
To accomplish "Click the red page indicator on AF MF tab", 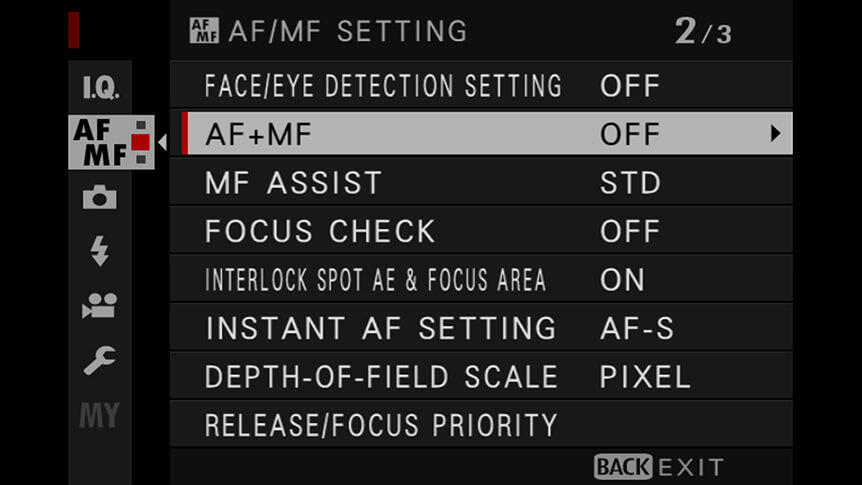I will (x=141, y=142).
